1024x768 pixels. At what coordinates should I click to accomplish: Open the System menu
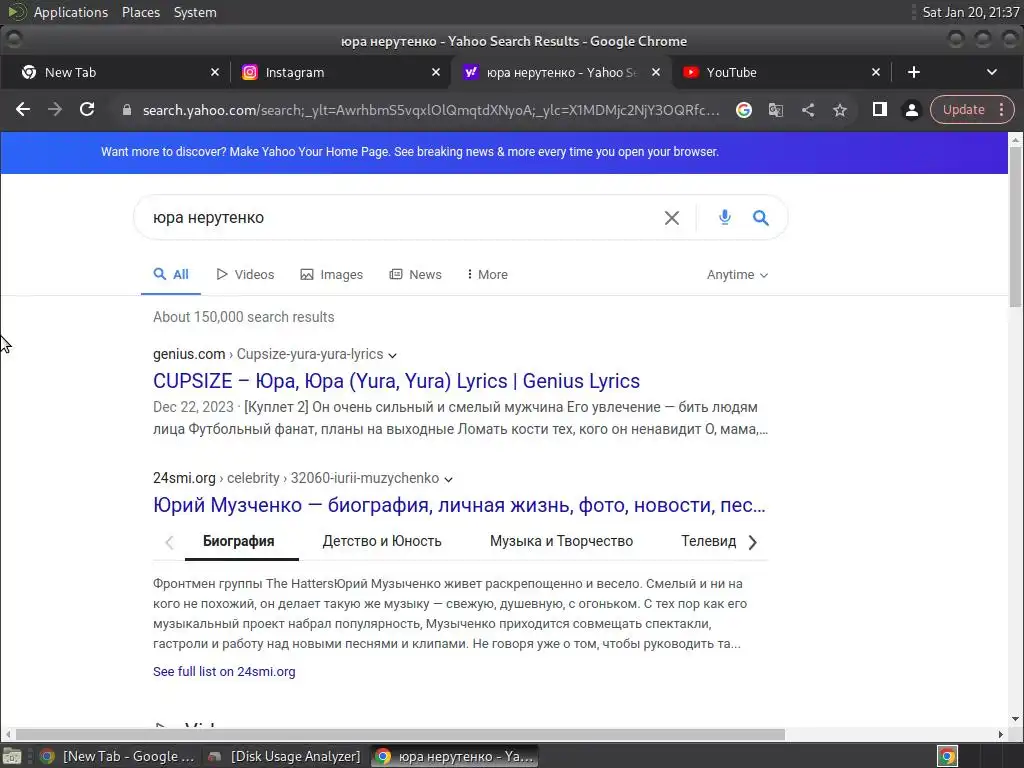[195, 12]
